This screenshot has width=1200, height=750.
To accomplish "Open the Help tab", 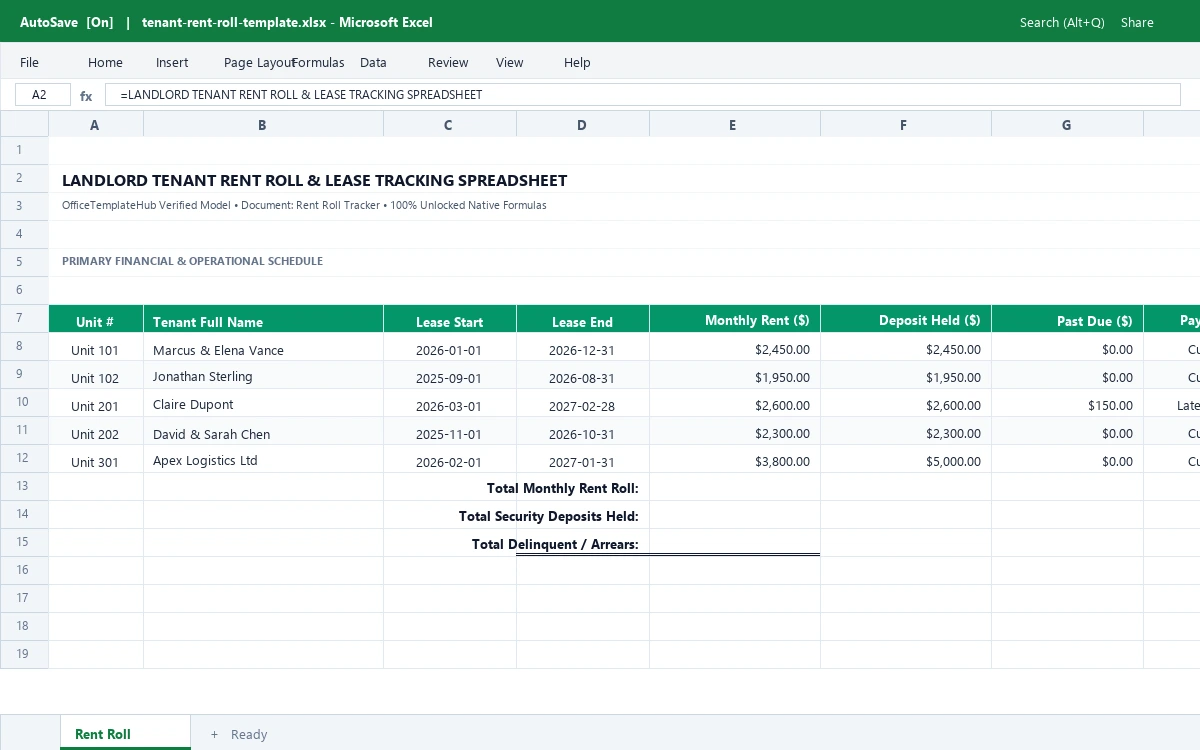I will (x=577, y=62).
